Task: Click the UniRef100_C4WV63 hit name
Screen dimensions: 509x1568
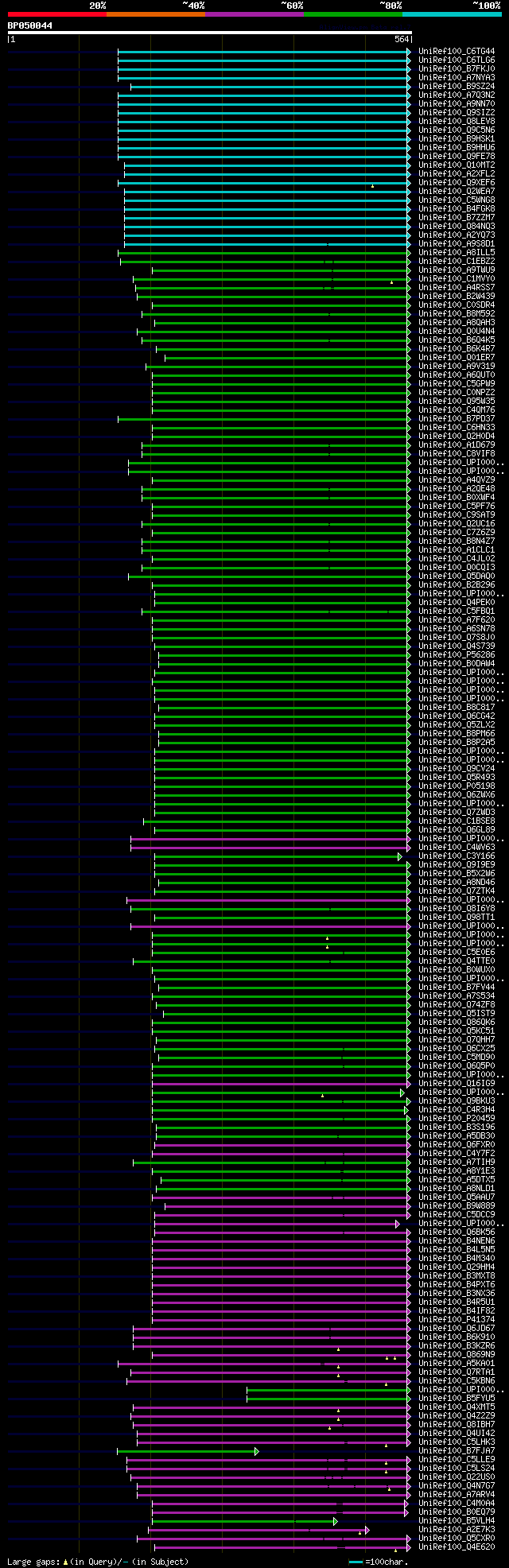Action: pyautogui.click(x=457, y=848)
